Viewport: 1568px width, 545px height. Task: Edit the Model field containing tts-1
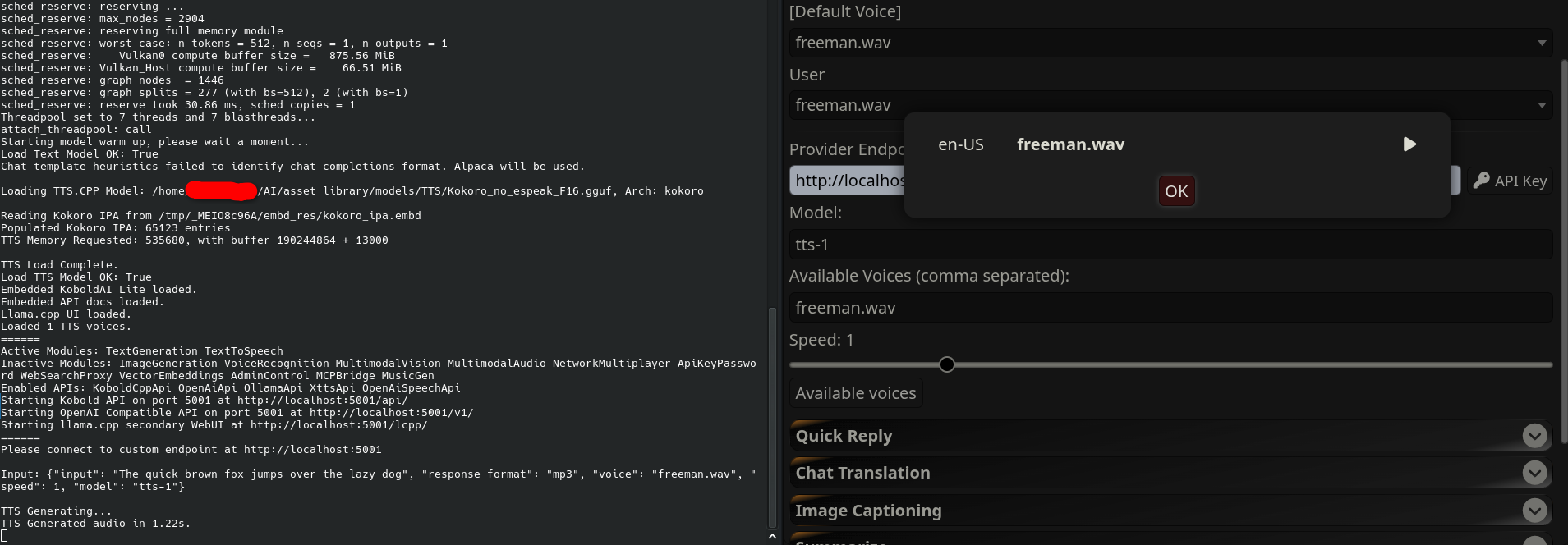(x=1170, y=245)
